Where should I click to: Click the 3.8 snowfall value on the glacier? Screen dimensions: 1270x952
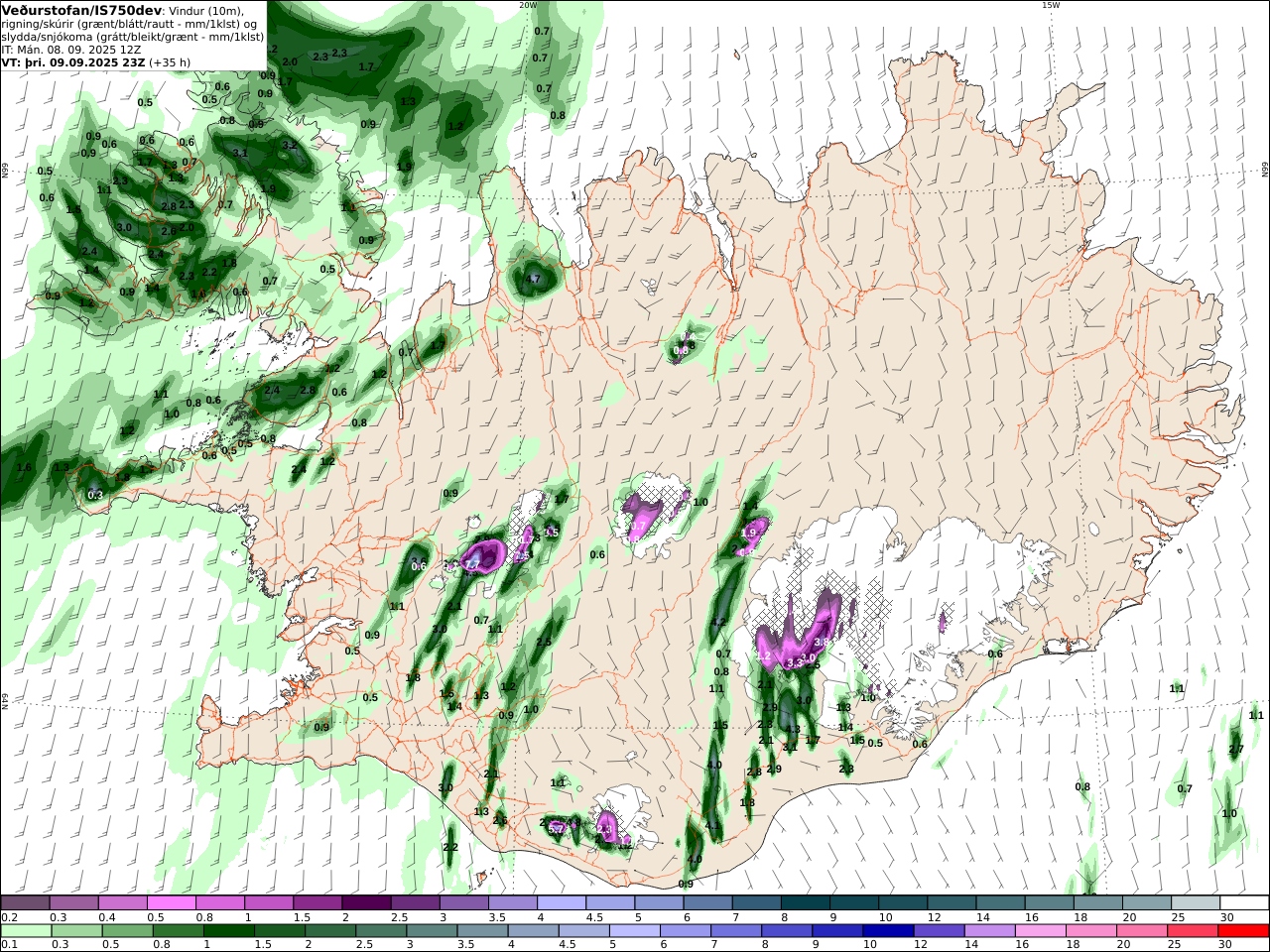pos(821,643)
